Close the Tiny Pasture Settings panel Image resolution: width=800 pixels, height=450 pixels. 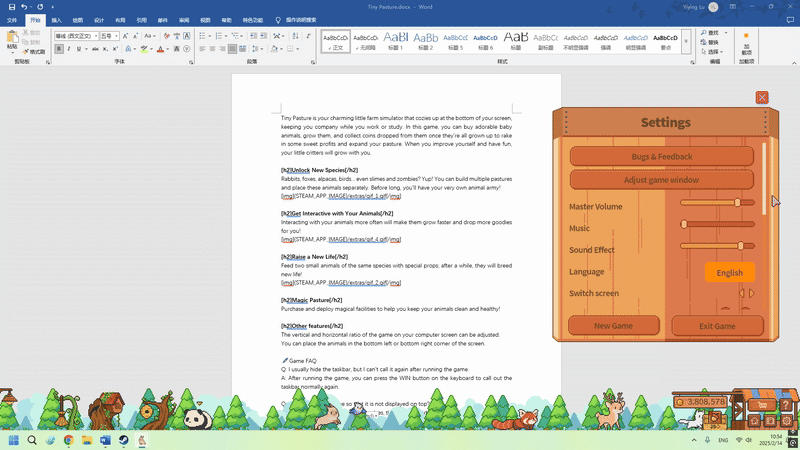tap(762, 97)
